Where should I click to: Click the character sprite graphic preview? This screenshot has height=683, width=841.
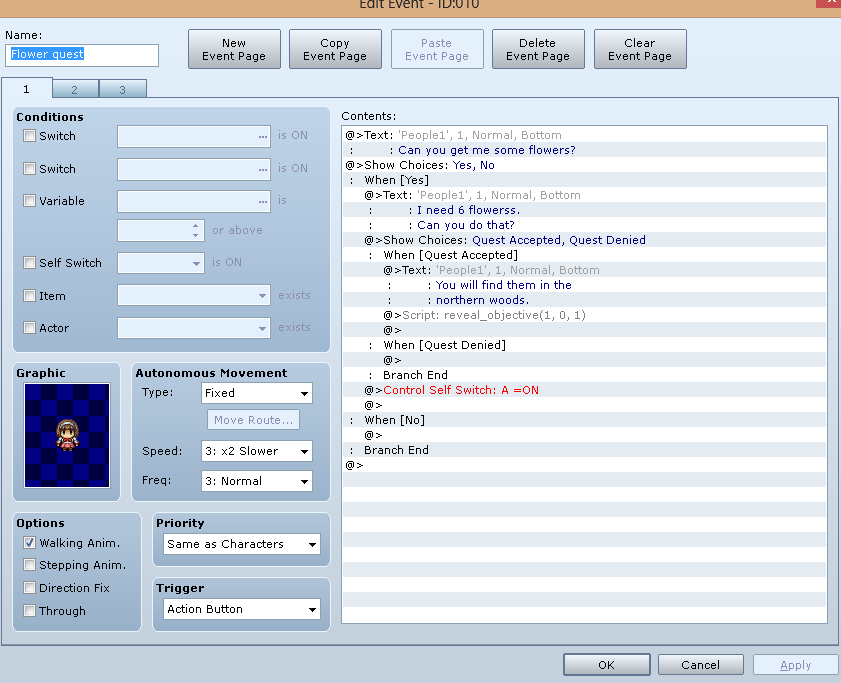point(67,435)
